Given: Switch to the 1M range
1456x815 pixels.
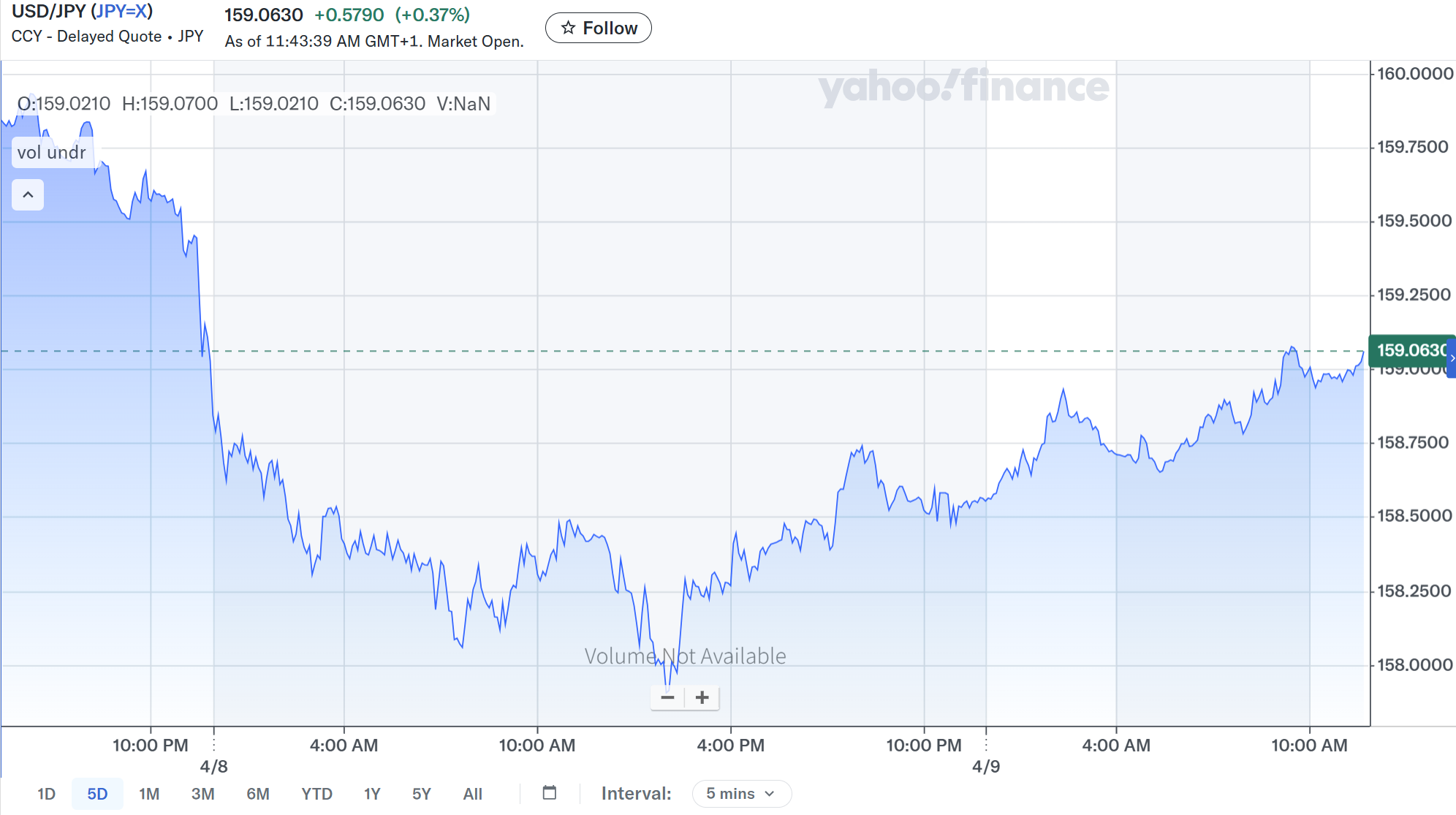Looking at the screenshot, I should point(149,794).
